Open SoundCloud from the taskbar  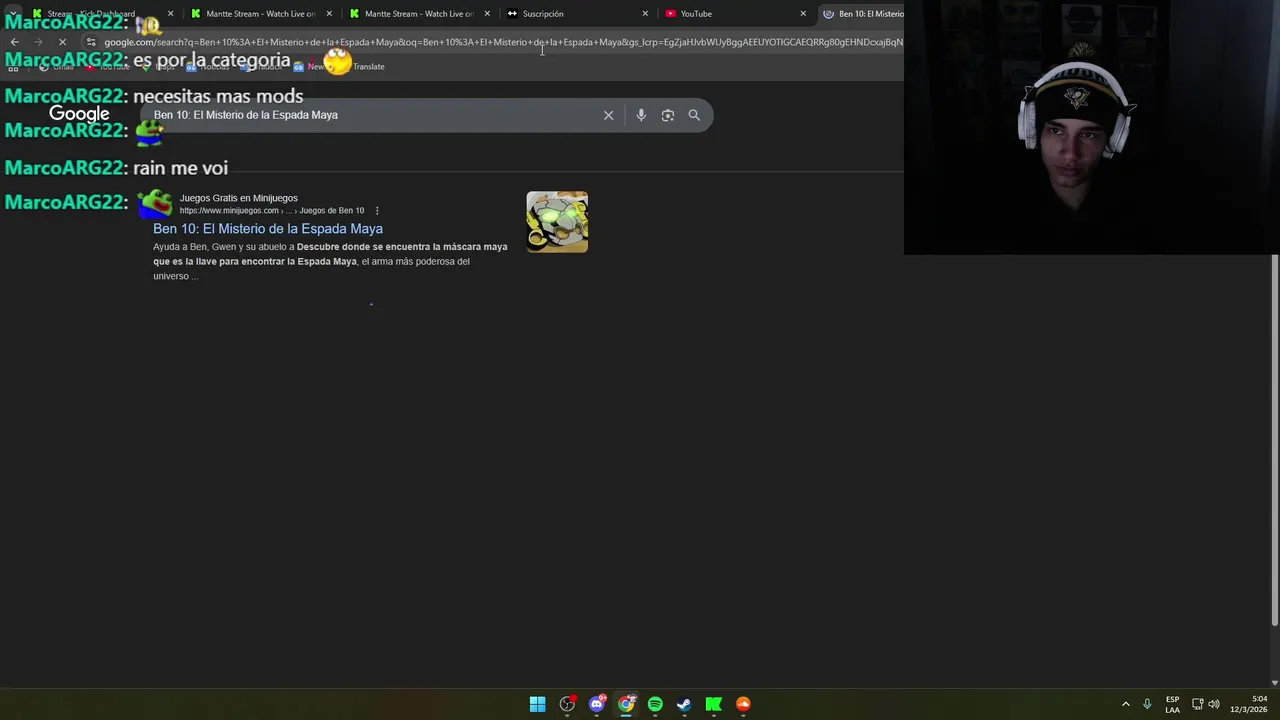tap(743, 704)
